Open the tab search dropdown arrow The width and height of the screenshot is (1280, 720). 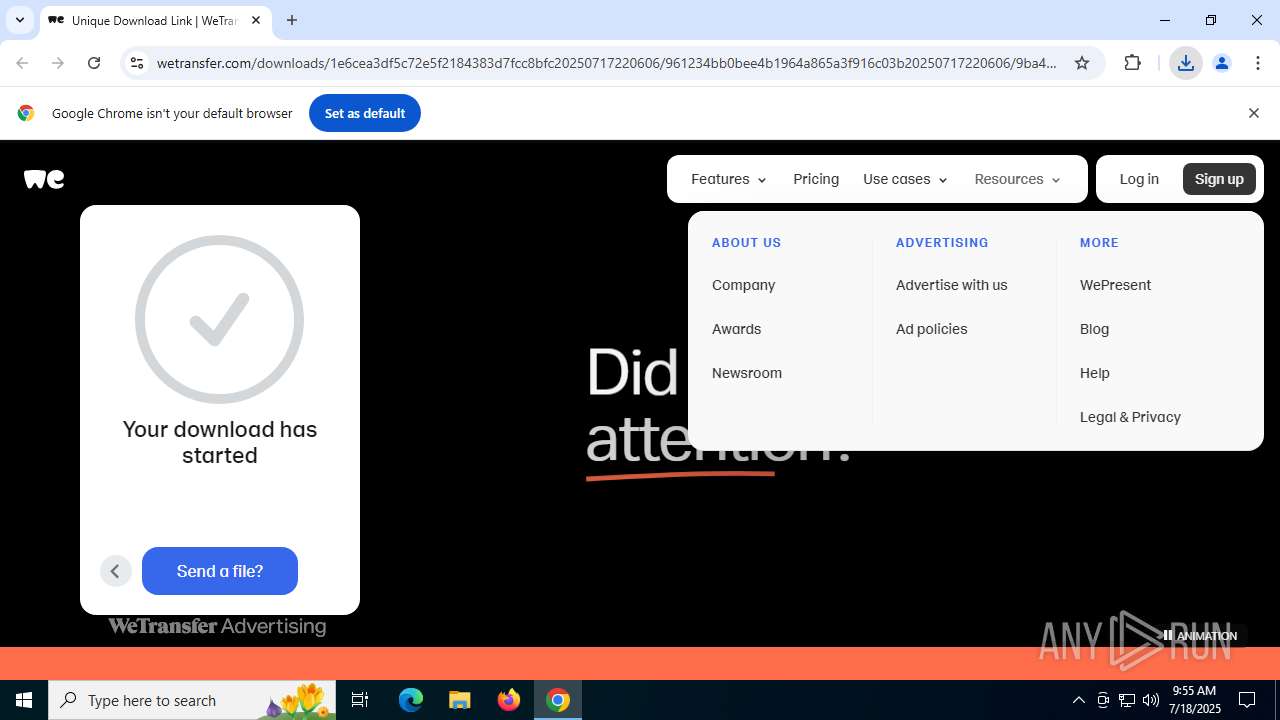pos(19,20)
